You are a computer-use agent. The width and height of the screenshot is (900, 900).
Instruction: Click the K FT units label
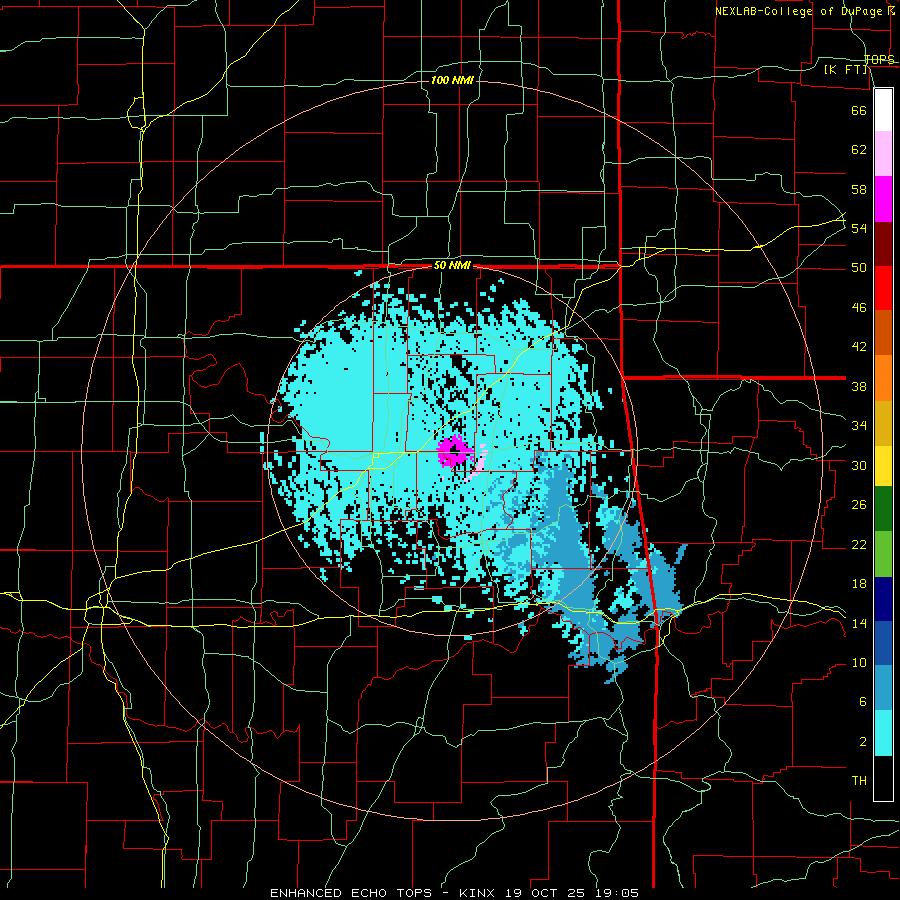click(x=845, y=70)
